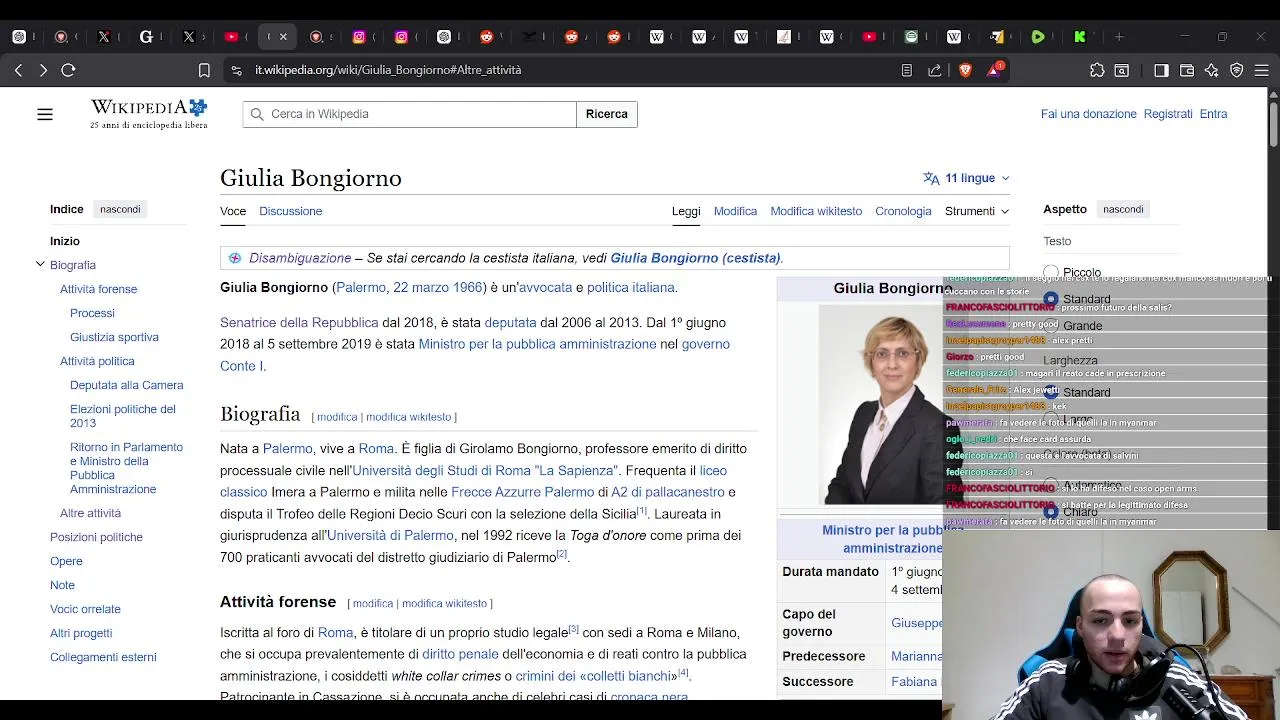Image resolution: width=1280 pixels, height=720 pixels.
Task: Open reader mode icon in address bar
Action: tap(906, 70)
